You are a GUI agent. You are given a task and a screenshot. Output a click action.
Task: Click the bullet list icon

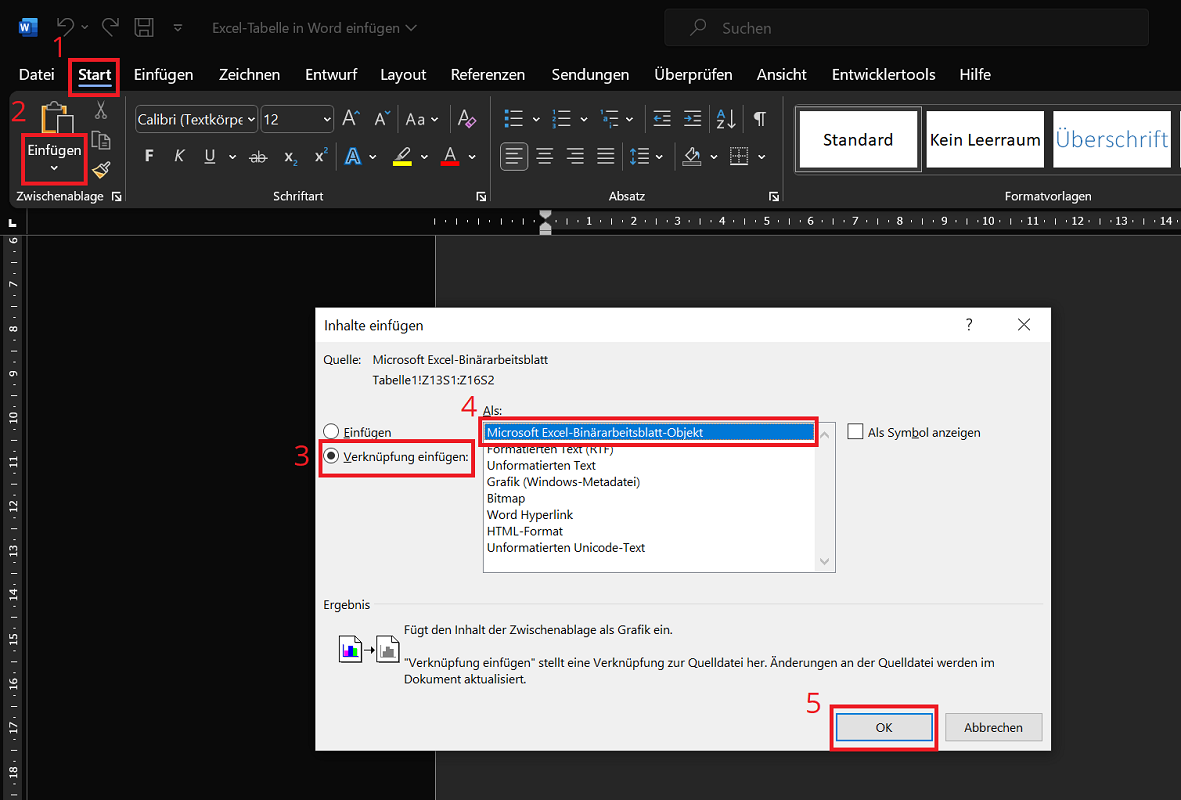click(514, 119)
